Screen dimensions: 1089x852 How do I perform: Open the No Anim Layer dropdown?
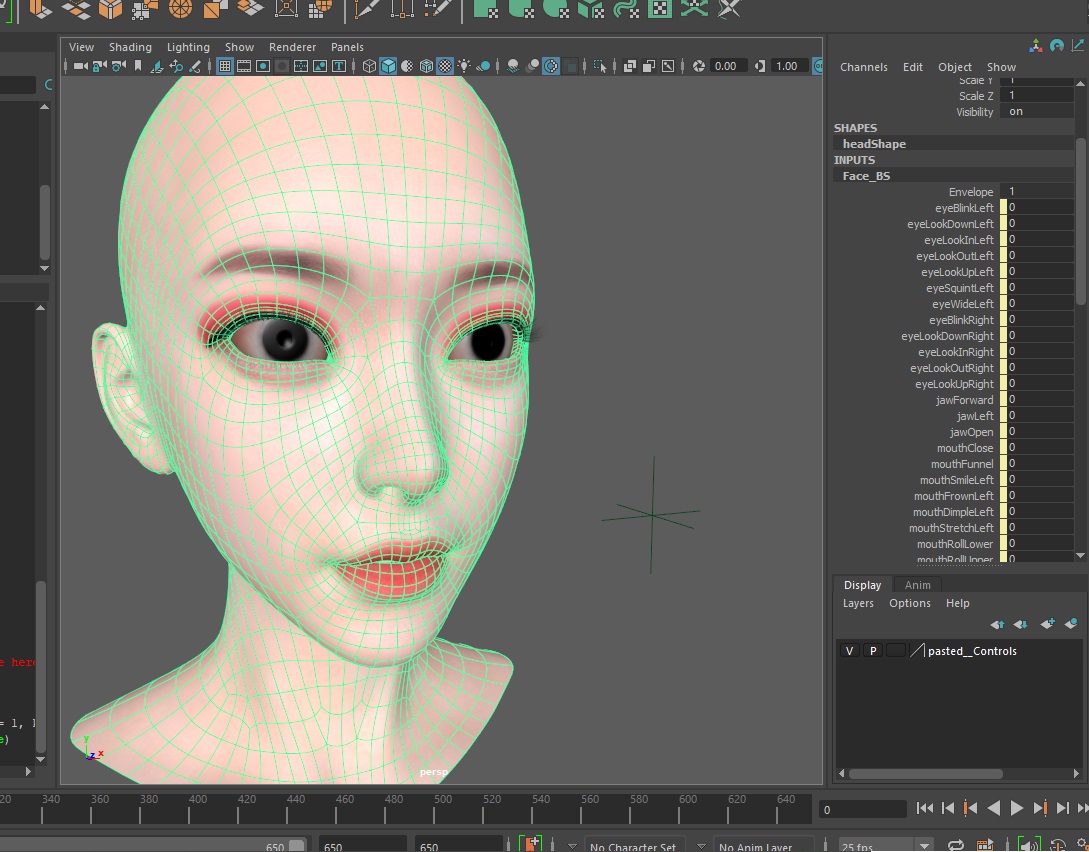pyautogui.click(x=762, y=846)
